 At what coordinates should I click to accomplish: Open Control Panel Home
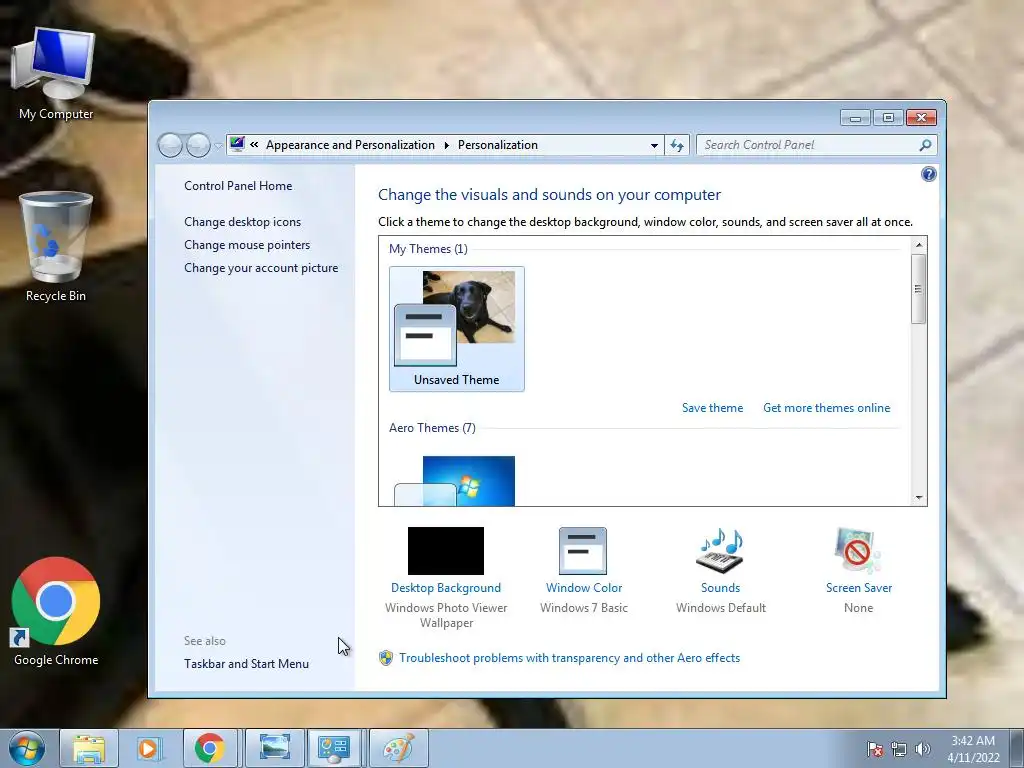238,185
